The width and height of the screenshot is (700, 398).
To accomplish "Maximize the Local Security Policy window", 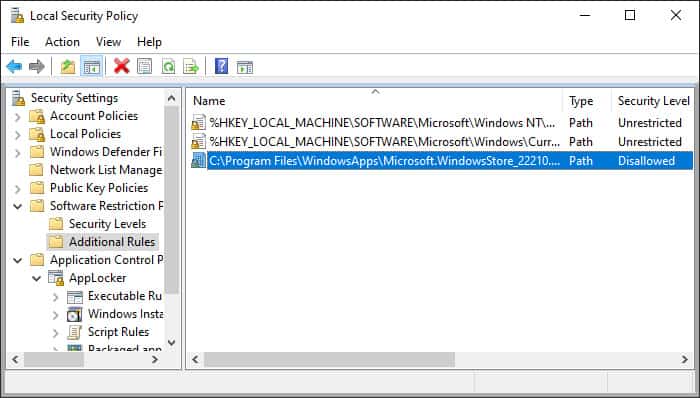I will (630, 16).
